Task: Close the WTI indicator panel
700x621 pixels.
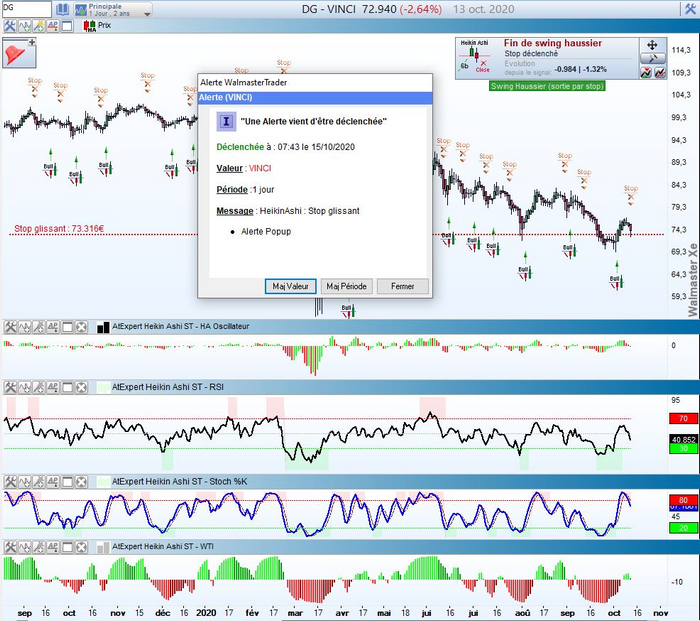Action: click(x=81, y=547)
